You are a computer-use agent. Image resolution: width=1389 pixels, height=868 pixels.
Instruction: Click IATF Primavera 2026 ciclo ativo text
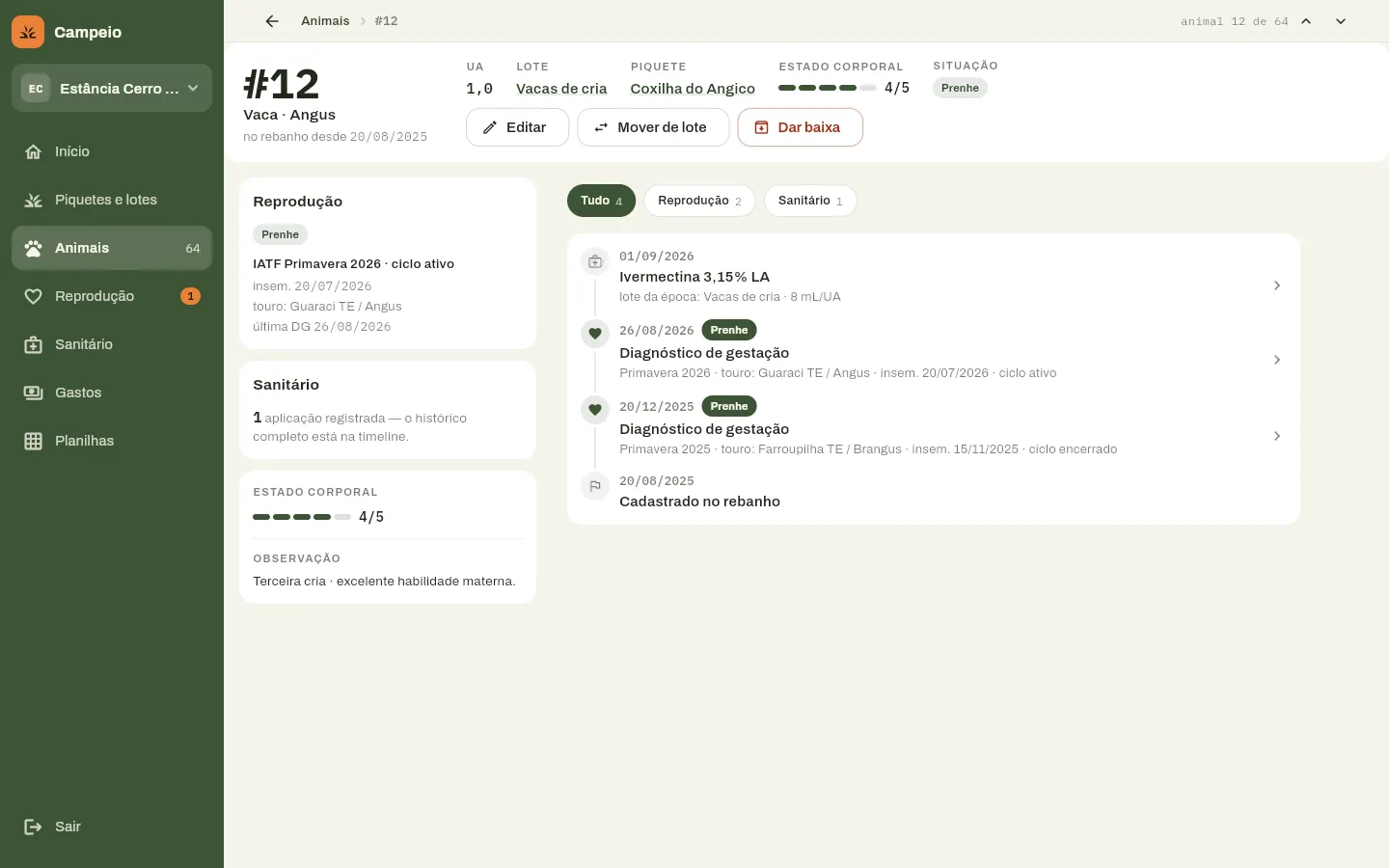coord(353,264)
